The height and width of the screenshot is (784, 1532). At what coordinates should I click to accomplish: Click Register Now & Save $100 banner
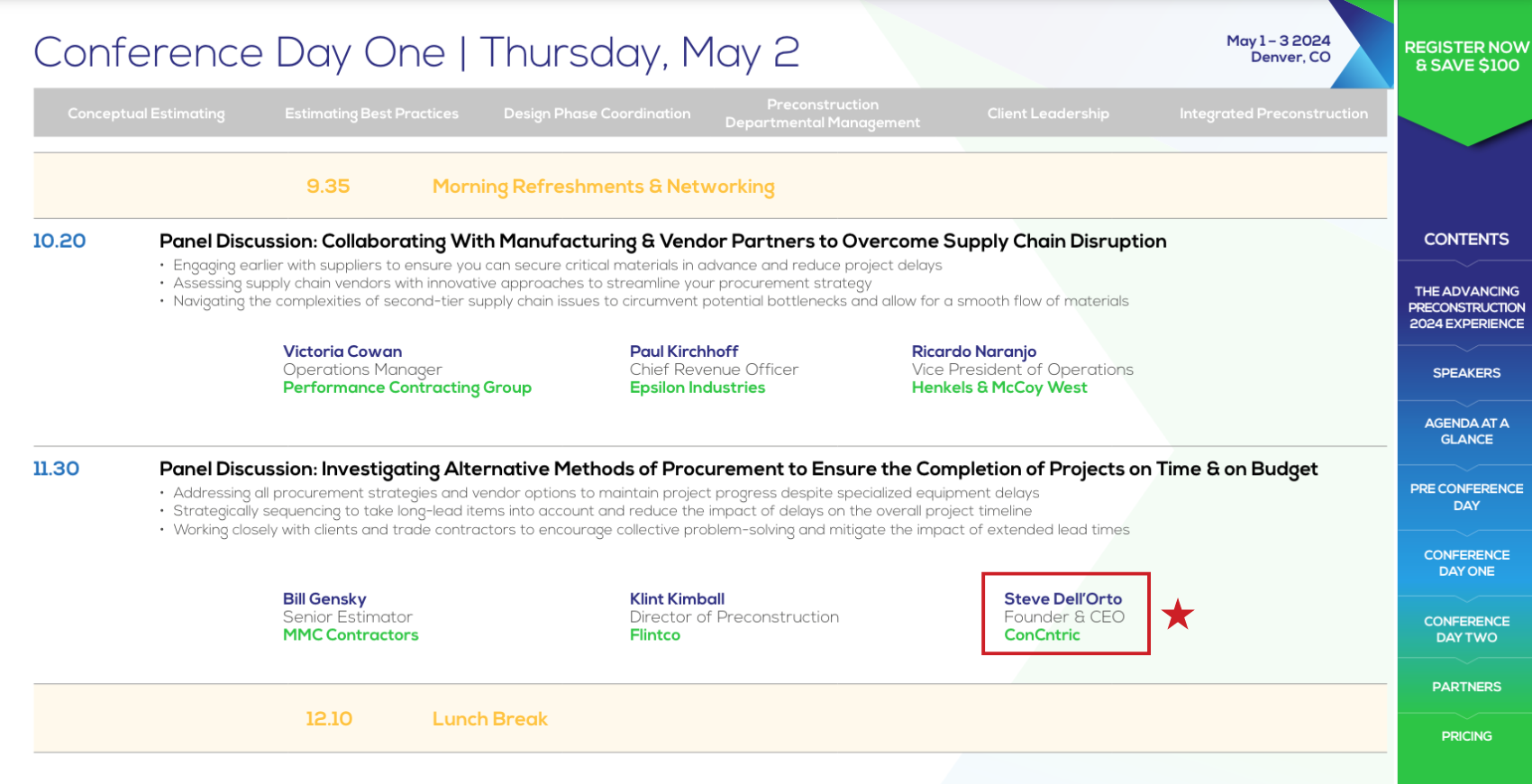click(1465, 57)
